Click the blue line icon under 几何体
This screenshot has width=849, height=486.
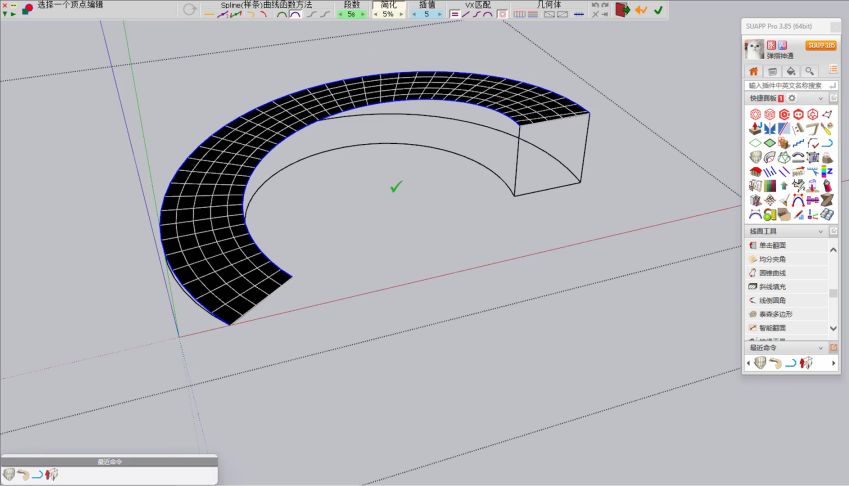click(x=579, y=15)
